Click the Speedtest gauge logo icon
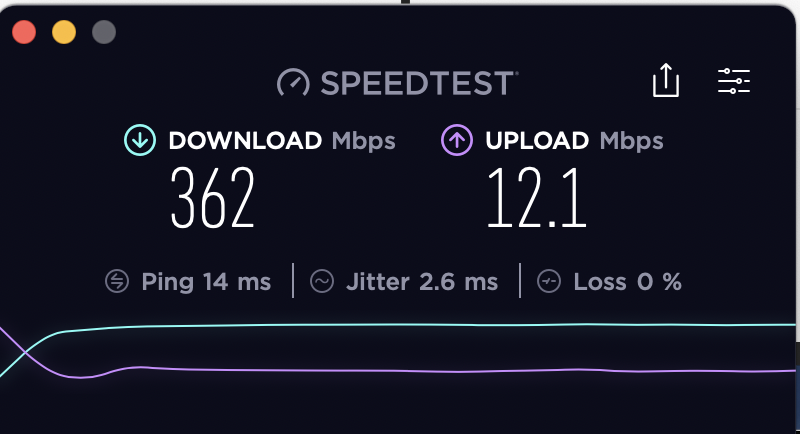The image size is (800, 434). click(x=293, y=83)
